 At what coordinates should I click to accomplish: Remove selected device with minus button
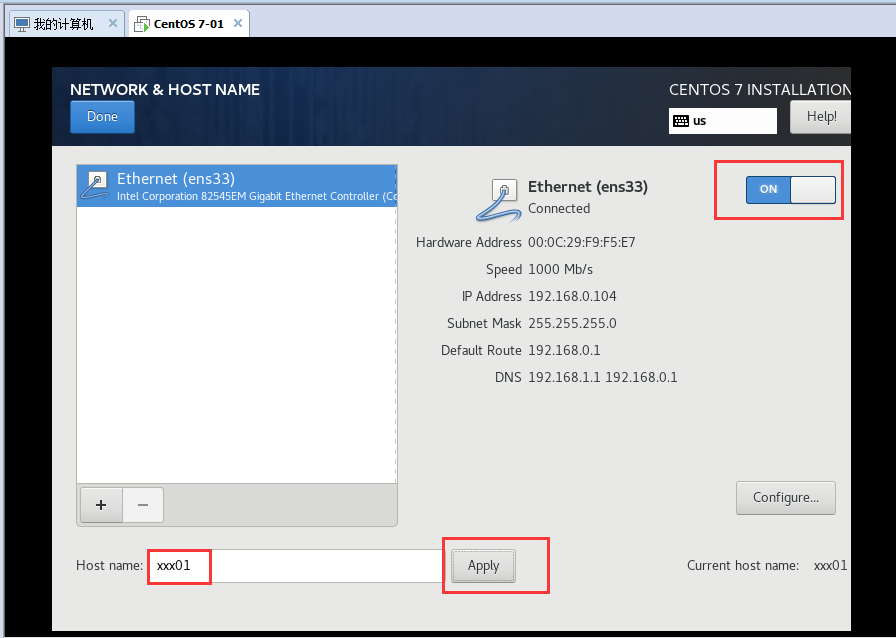click(x=143, y=505)
